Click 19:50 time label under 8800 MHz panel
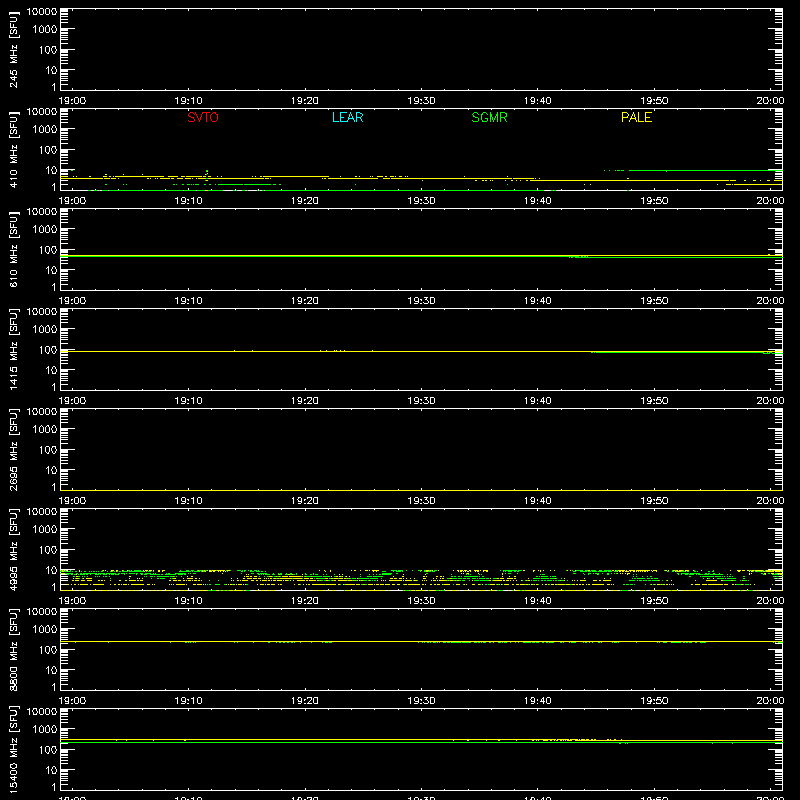The height and width of the screenshot is (800, 800). click(654, 701)
